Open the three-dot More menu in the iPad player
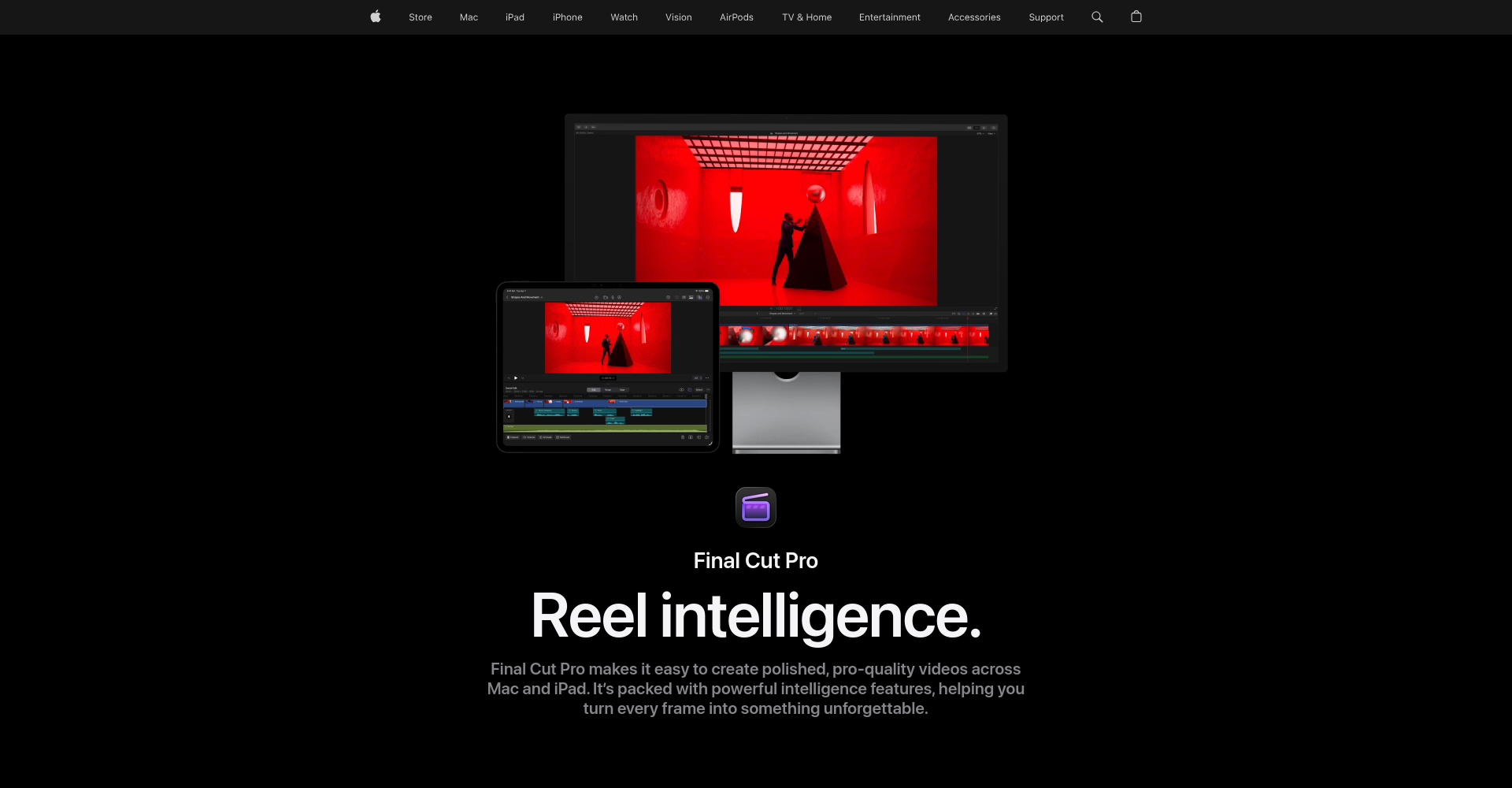1512x788 pixels. [707, 378]
